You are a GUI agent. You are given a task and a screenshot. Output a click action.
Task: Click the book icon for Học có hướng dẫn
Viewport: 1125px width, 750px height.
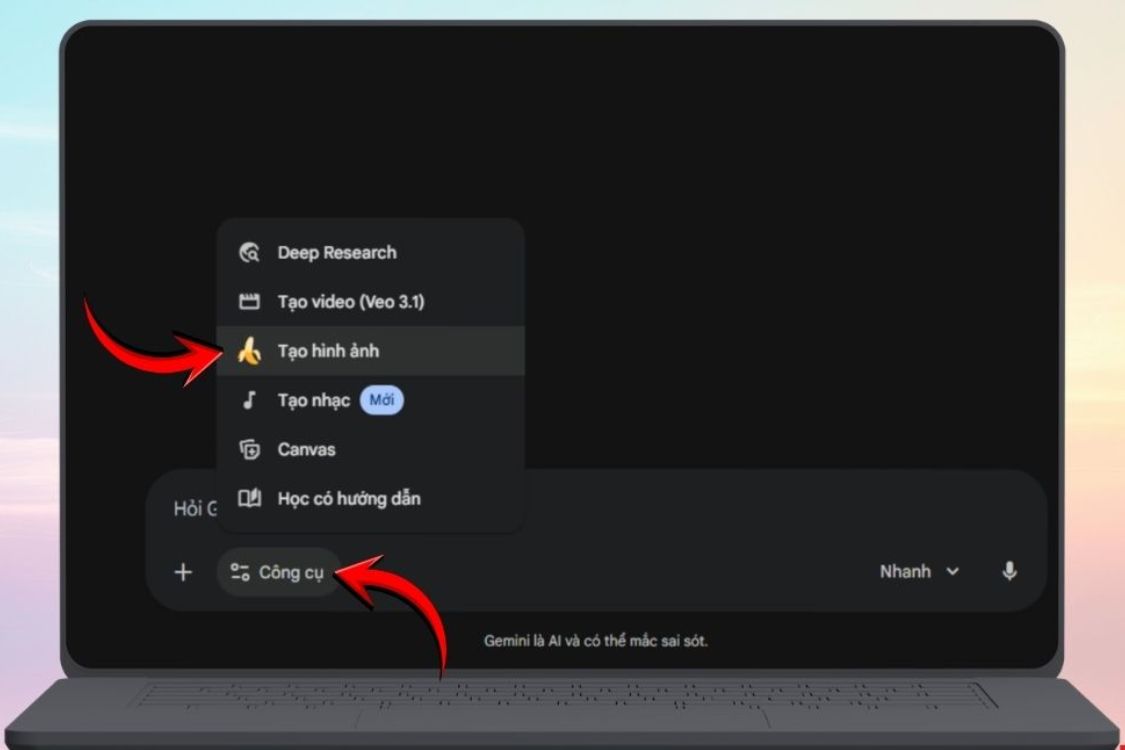coord(249,498)
